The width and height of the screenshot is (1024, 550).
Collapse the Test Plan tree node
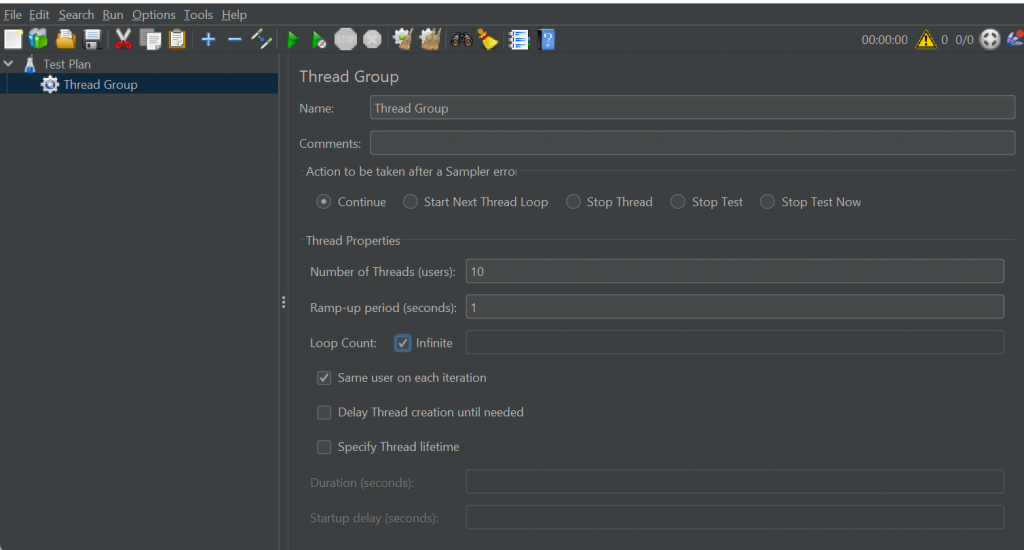(9, 64)
